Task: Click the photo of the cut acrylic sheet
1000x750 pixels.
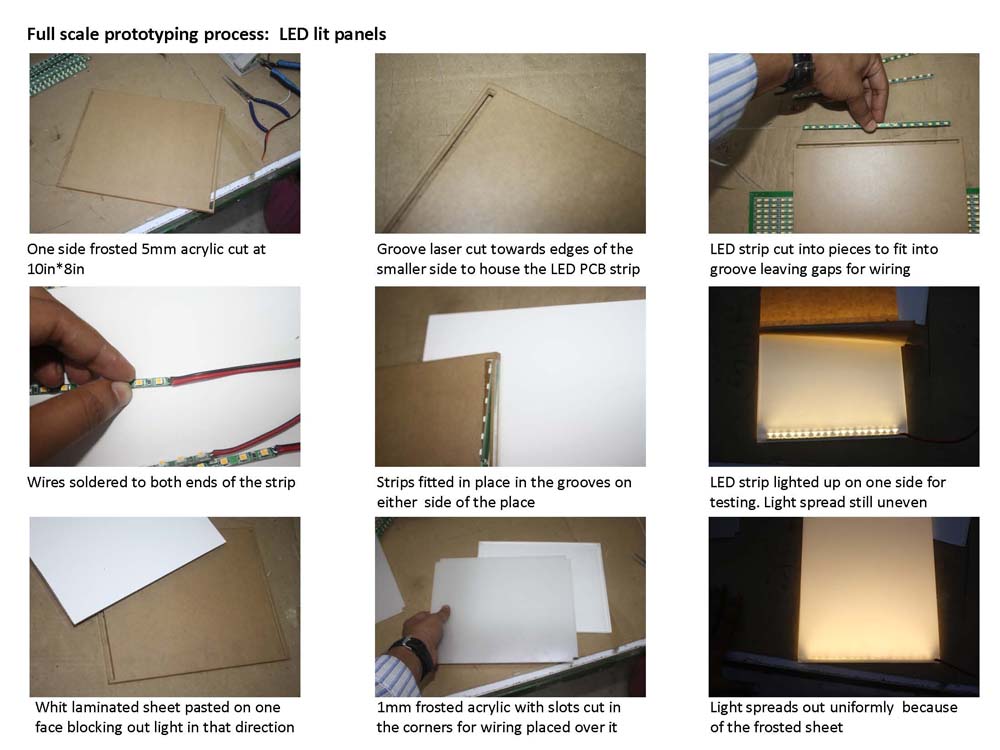Action: point(165,143)
